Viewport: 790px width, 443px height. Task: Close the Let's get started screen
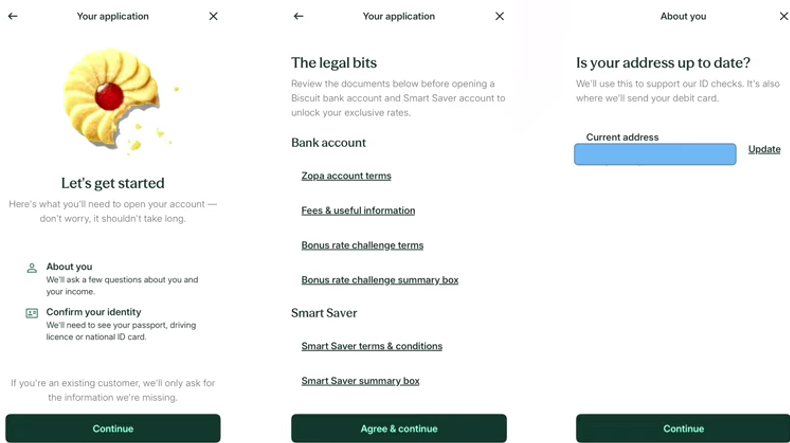pos(213,17)
